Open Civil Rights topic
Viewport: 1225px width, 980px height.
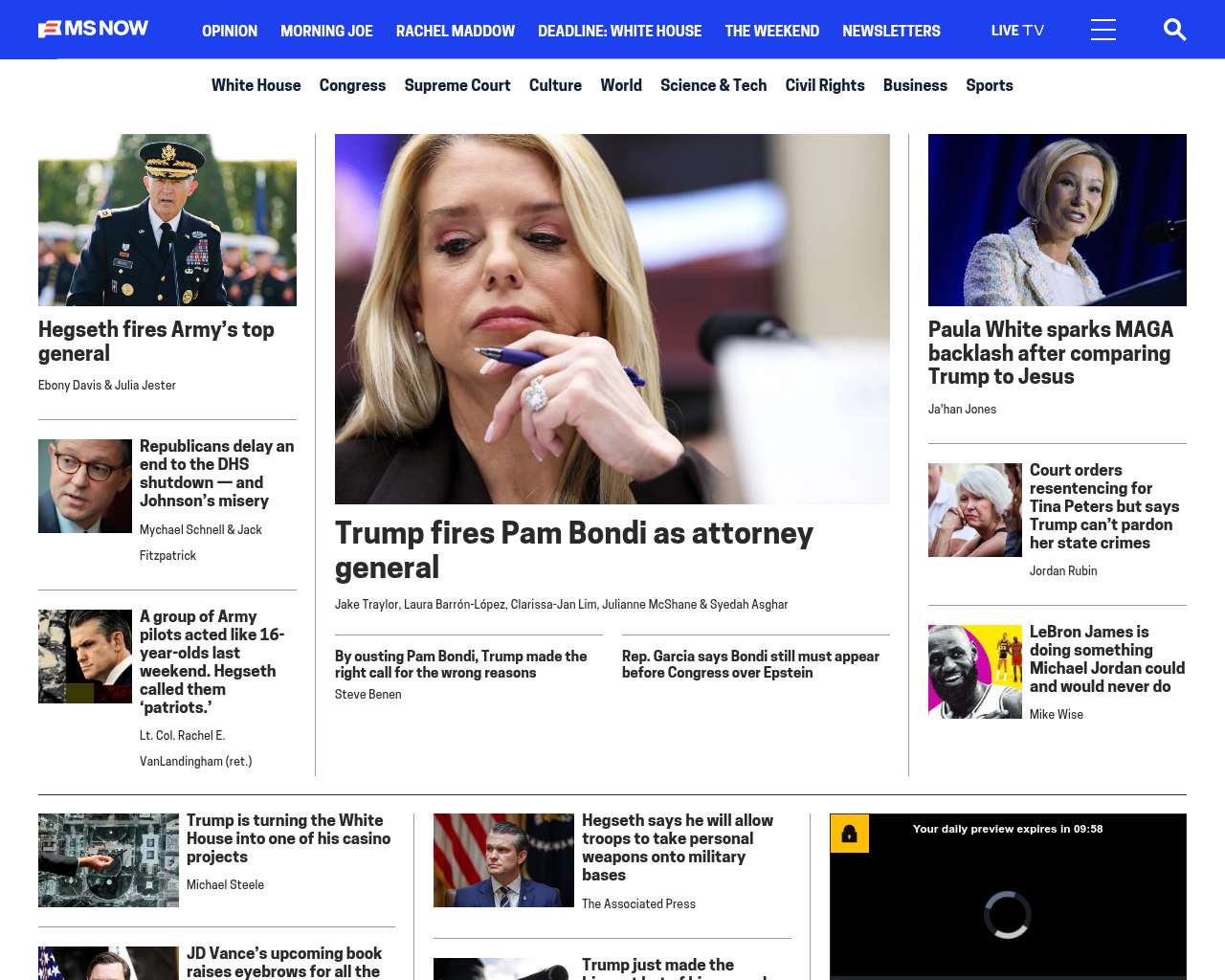[x=825, y=85]
